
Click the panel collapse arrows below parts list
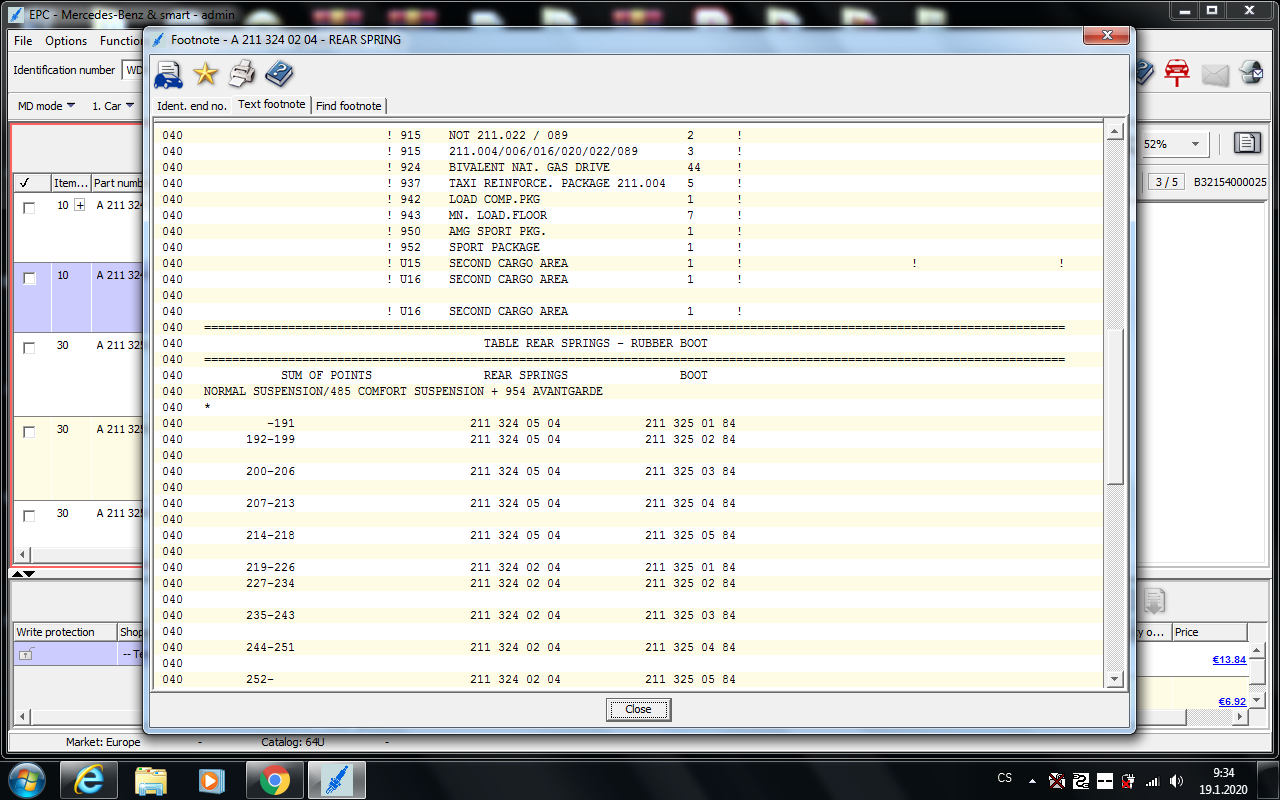(23, 574)
